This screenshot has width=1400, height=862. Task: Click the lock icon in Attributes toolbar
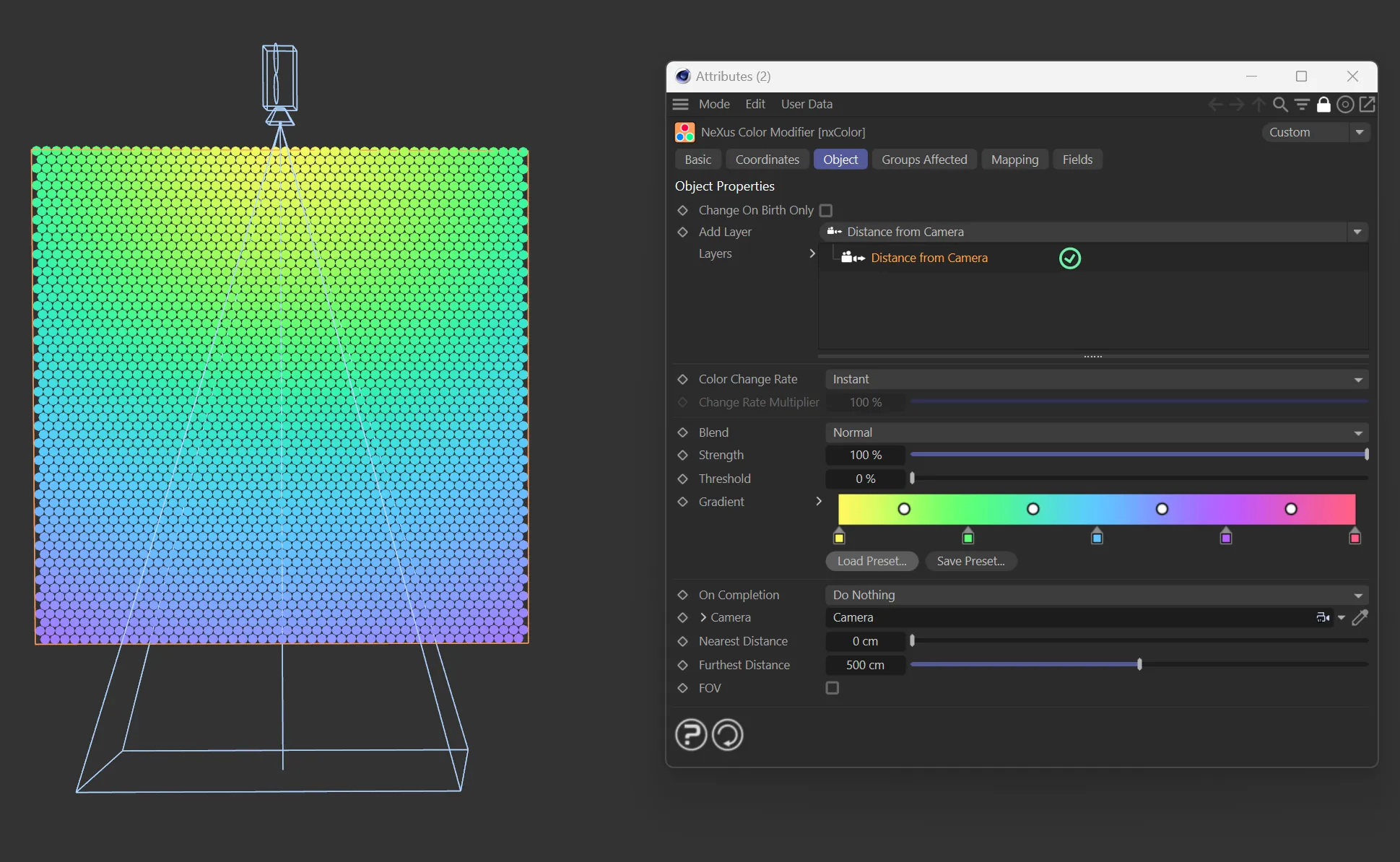click(x=1323, y=105)
